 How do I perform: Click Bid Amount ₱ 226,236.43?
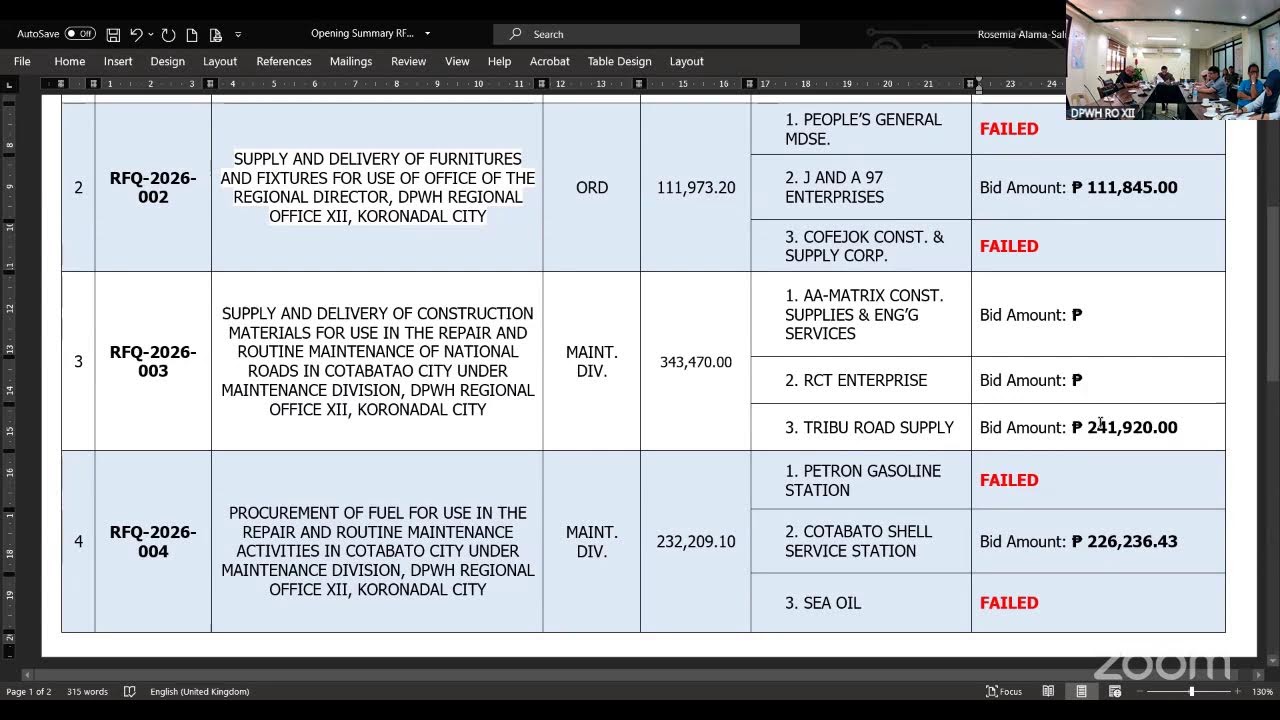click(1078, 541)
